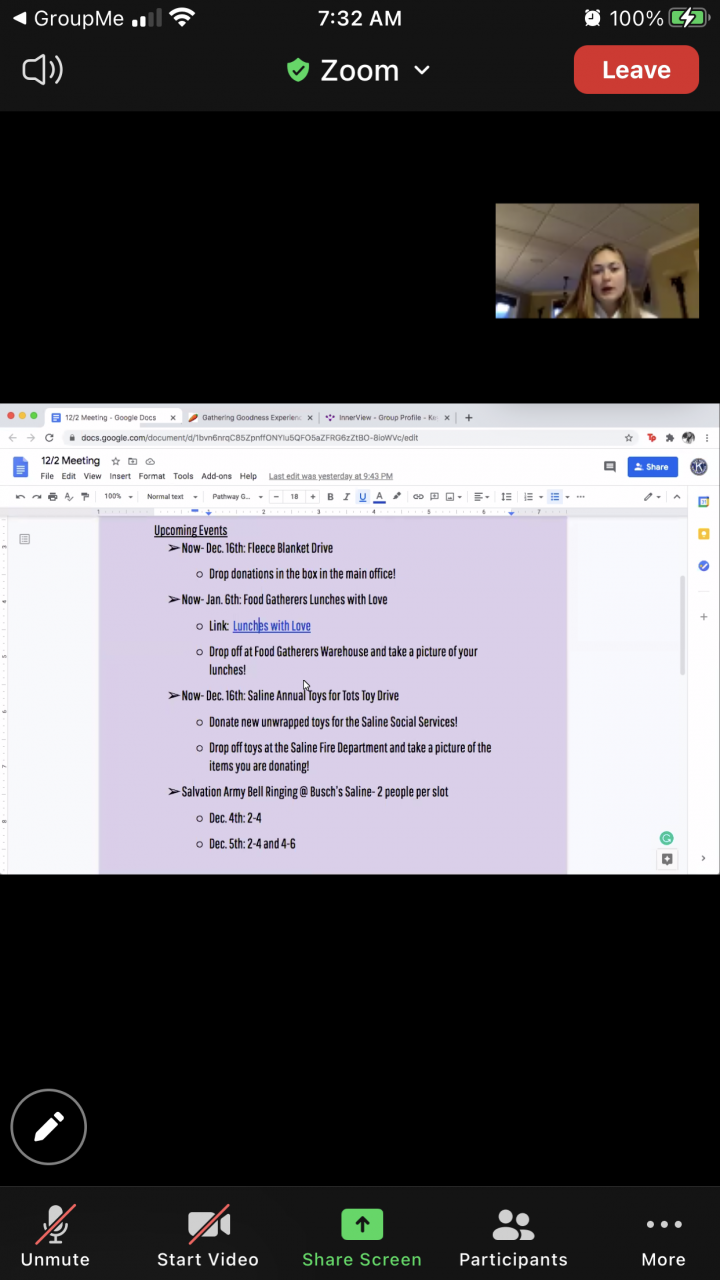Open the Pathway Gothic font dropdown
Image resolution: width=720 pixels, height=1280 pixels.
[237, 497]
